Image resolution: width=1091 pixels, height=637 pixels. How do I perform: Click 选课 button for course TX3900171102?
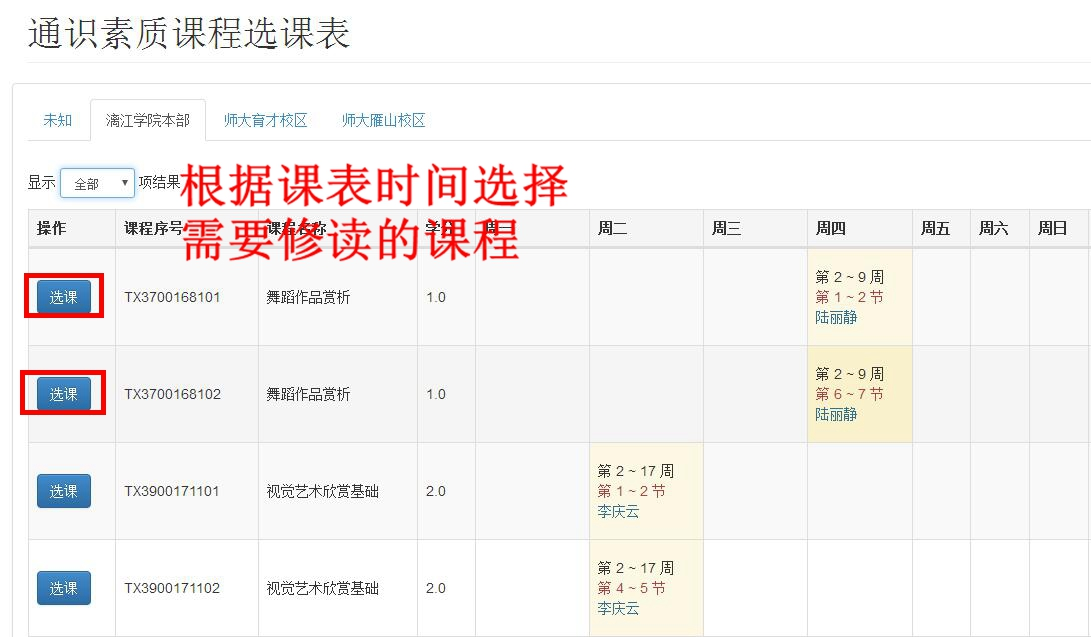click(x=64, y=588)
